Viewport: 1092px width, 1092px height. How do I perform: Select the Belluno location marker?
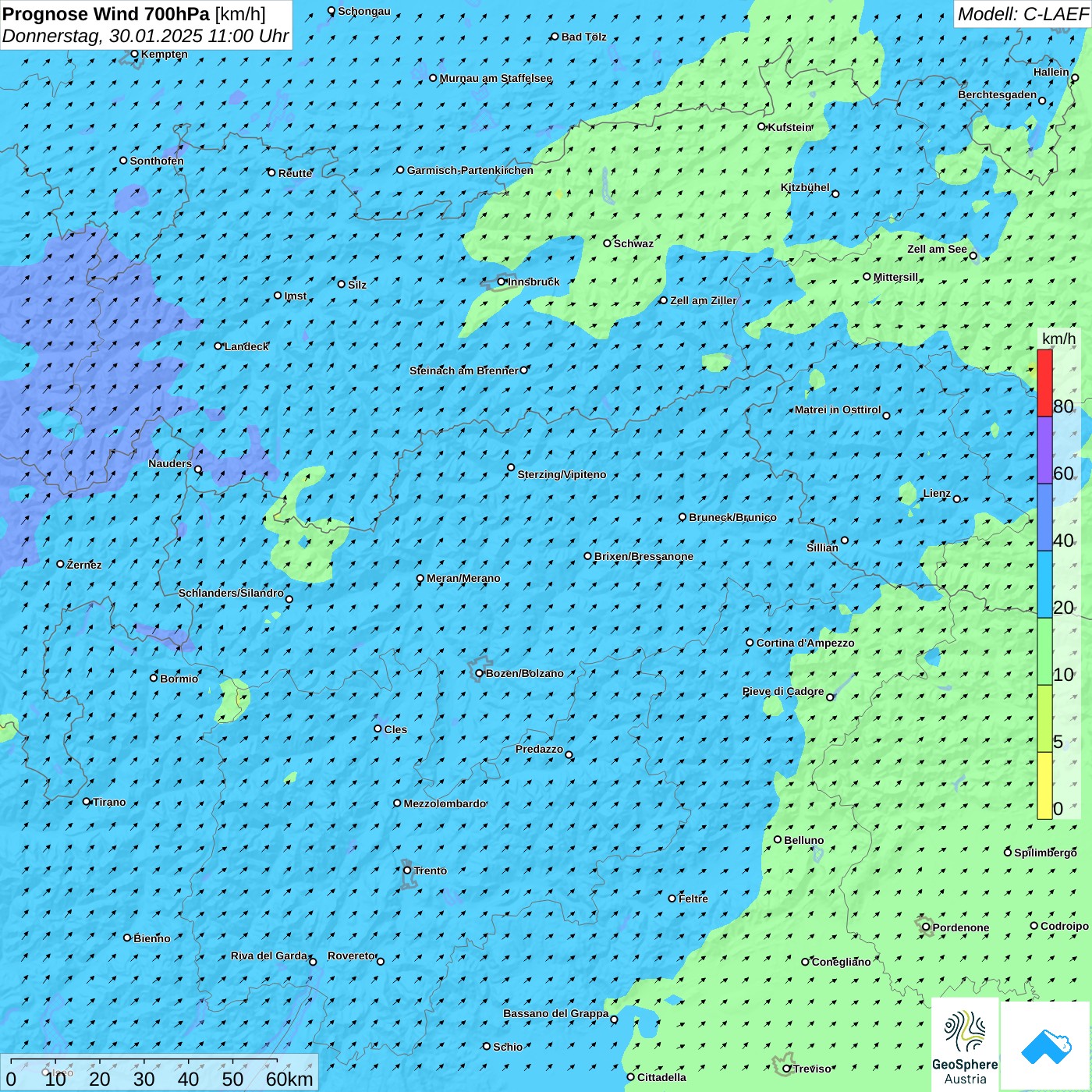(778, 839)
